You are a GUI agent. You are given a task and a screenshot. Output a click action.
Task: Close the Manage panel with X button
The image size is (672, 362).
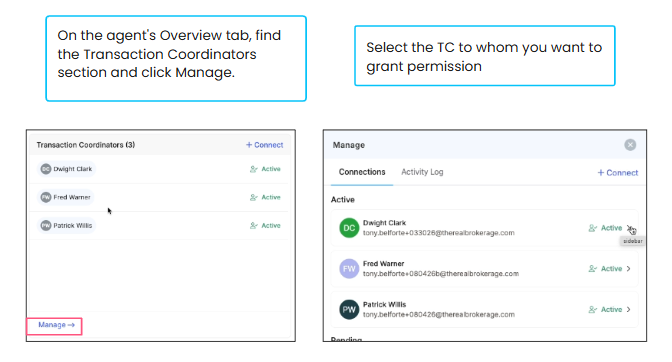[x=630, y=145]
